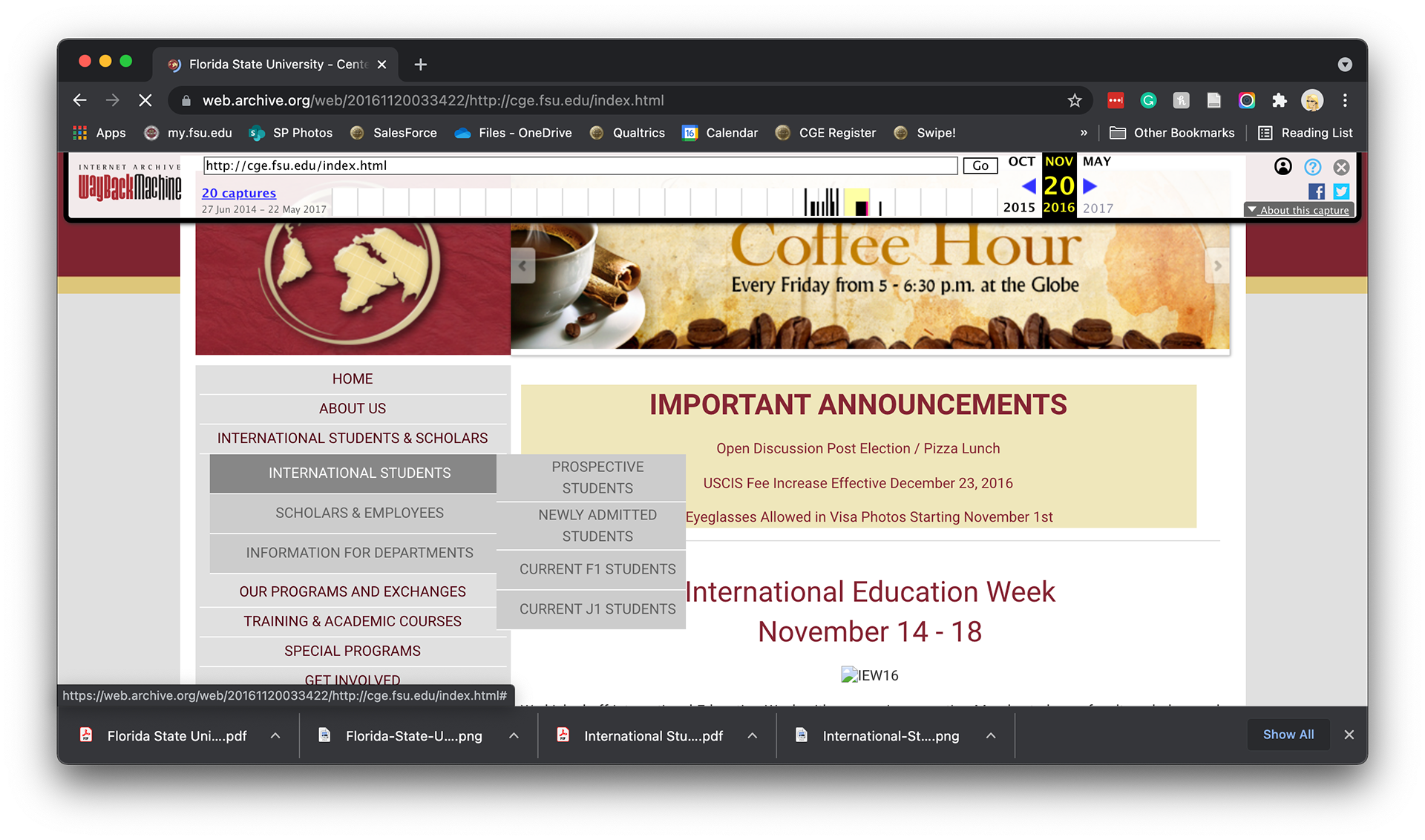Select INFORMATION FOR DEPARTMENTS submenu item

pos(353,554)
